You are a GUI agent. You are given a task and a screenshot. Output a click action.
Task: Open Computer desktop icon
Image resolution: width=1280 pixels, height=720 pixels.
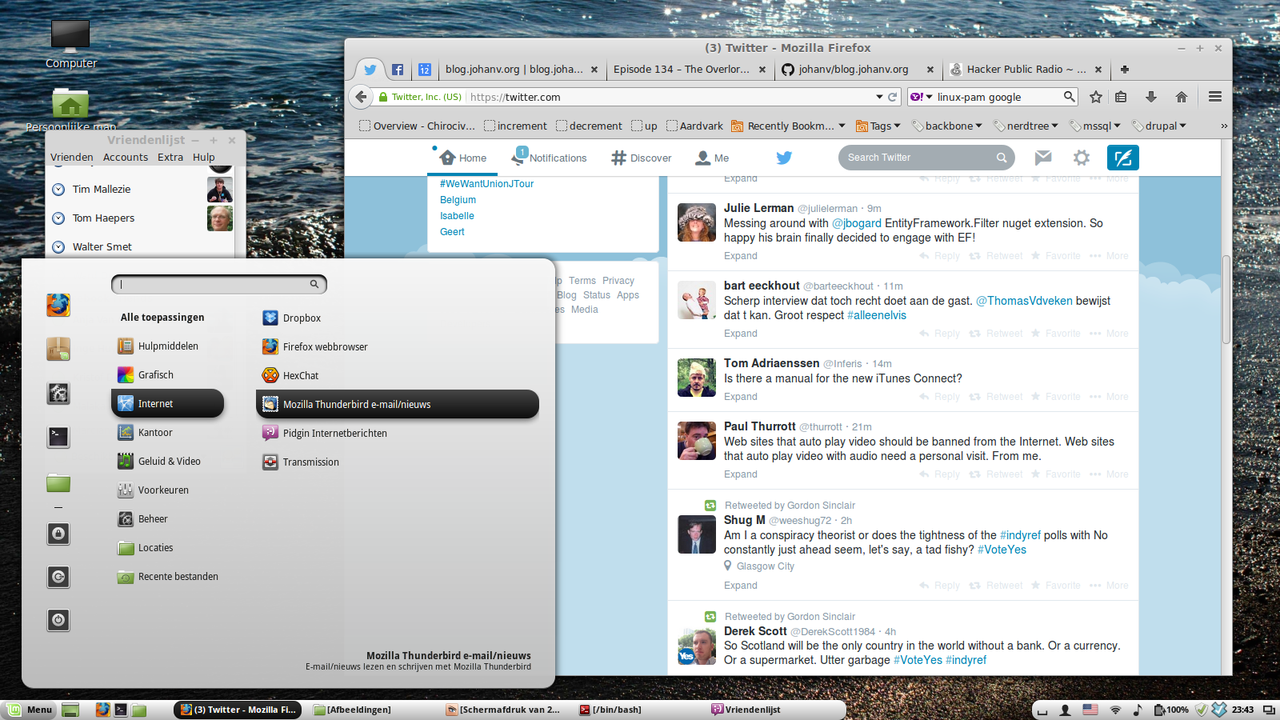(70, 43)
